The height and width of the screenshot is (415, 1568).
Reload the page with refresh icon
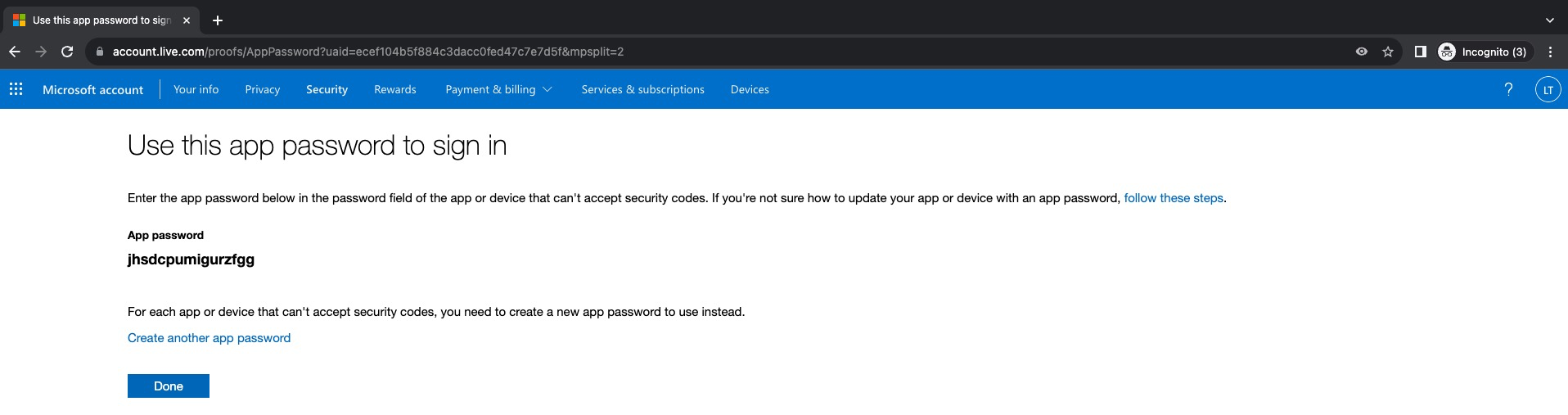(x=67, y=52)
